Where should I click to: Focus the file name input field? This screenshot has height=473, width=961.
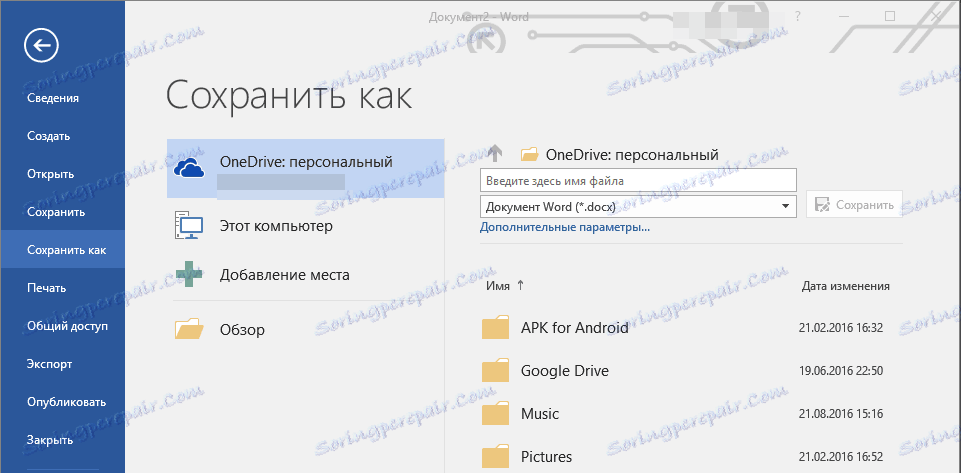coord(638,181)
